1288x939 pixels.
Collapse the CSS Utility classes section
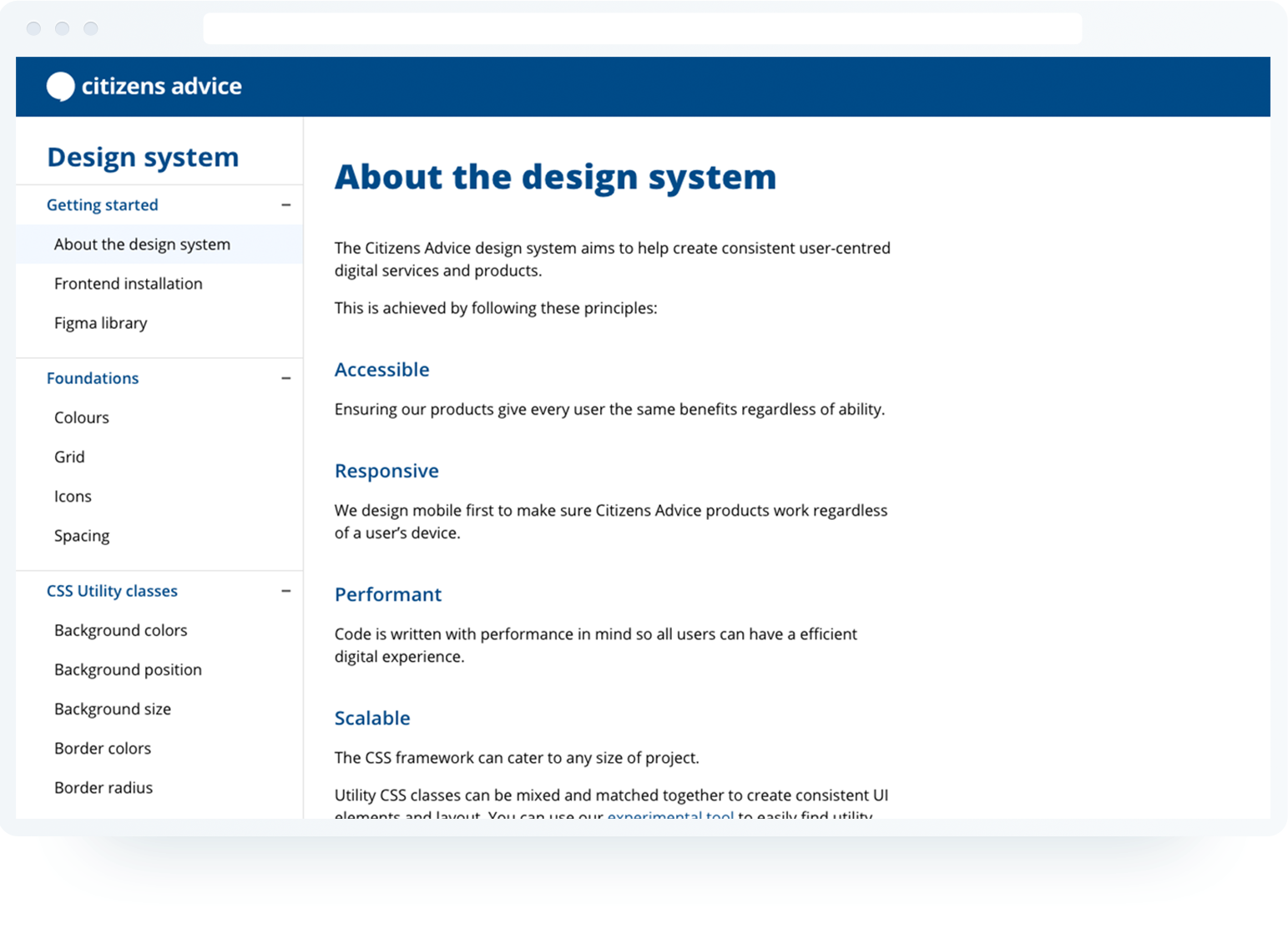tap(285, 591)
